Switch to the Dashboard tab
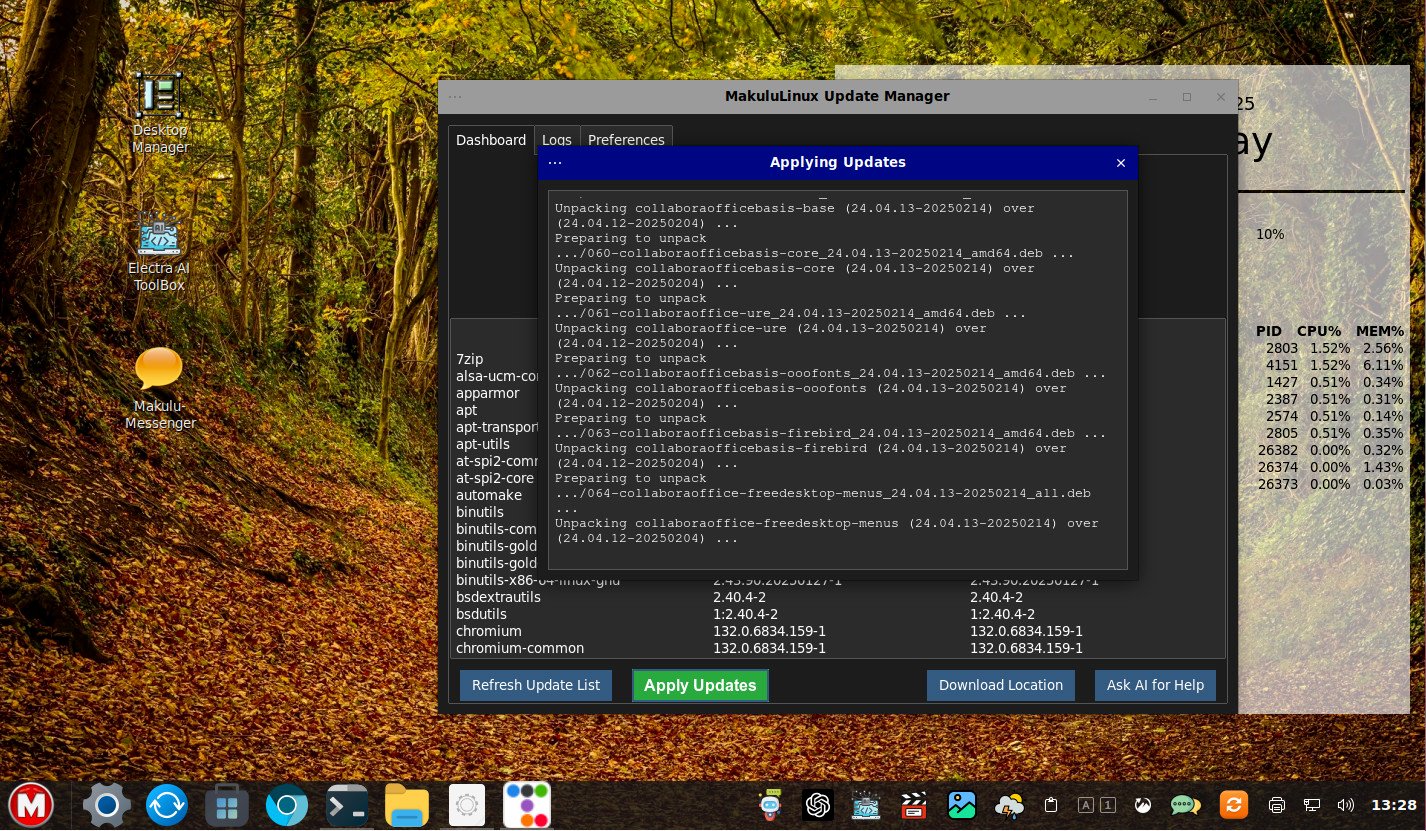Viewport: 1426px width, 831px height. pos(491,140)
